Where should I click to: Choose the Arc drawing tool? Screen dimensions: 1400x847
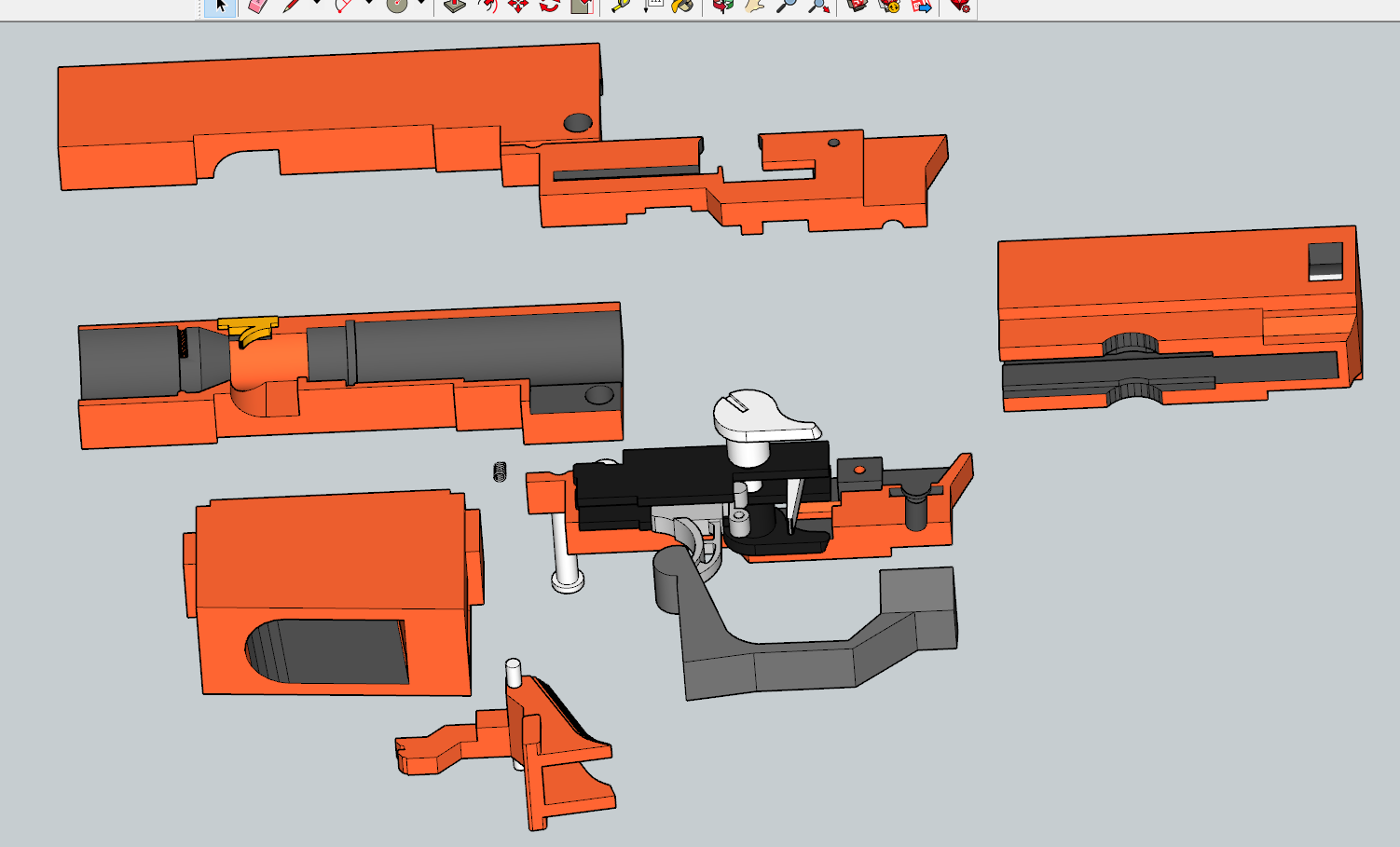[x=344, y=6]
